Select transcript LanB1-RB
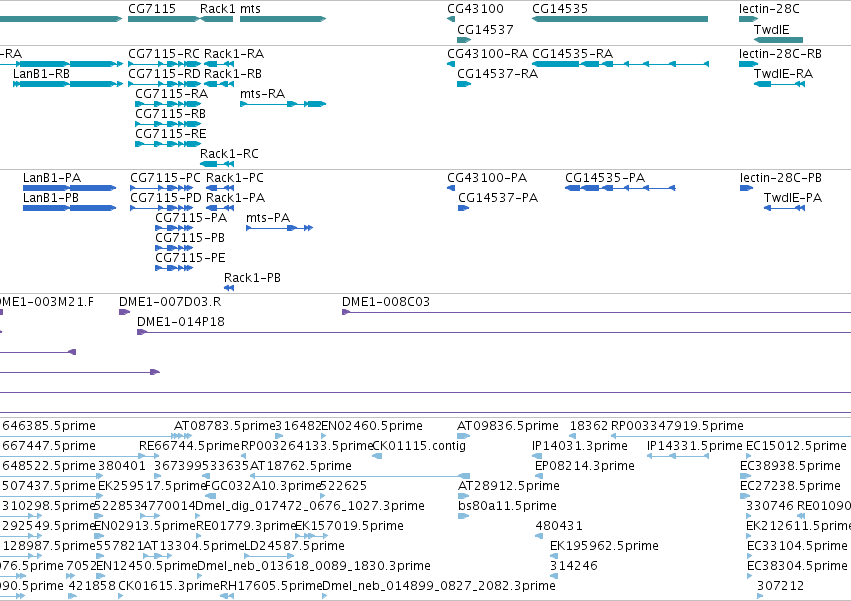The height and width of the screenshot is (601, 851). tap(41, 74)
